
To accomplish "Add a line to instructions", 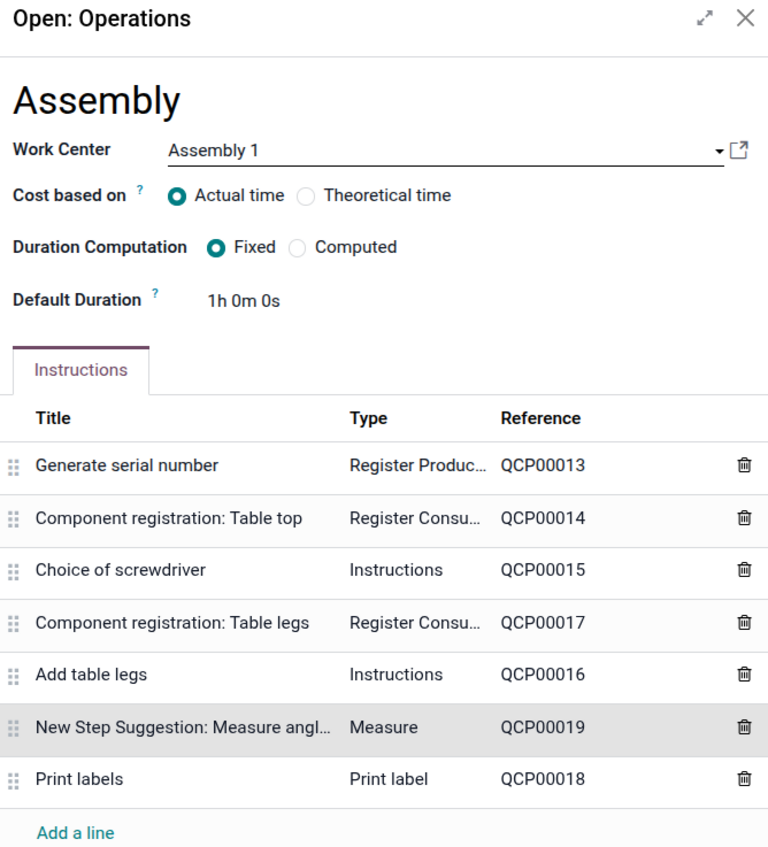I will [x=76, y=832].
